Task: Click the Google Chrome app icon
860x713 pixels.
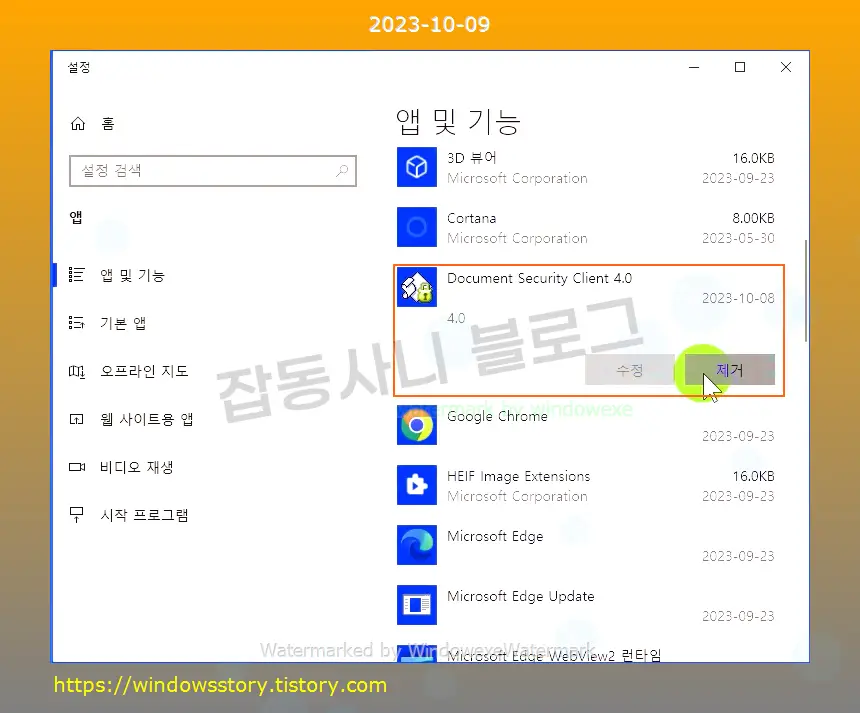Action: [x=417, y=425]
